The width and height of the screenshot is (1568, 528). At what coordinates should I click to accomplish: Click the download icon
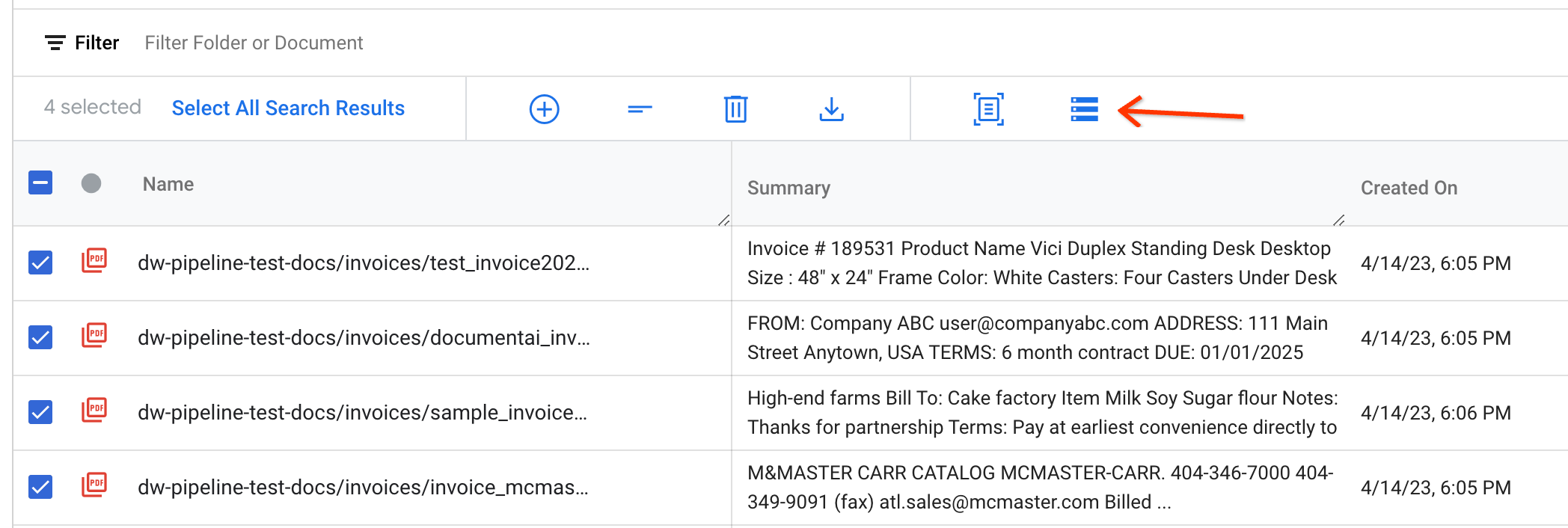coord(831,109)
